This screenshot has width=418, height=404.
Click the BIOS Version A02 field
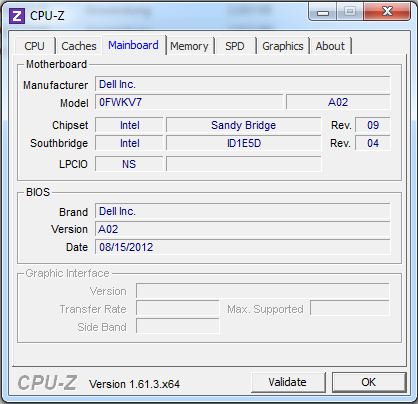pos(242,229)
